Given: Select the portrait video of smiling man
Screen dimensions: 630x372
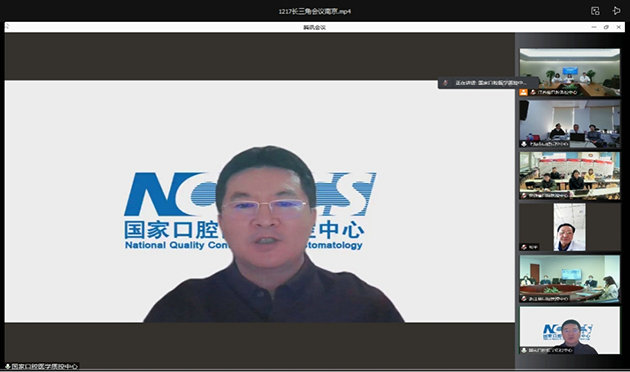Looking at the screenshot, I should click(x=570, y=227).
